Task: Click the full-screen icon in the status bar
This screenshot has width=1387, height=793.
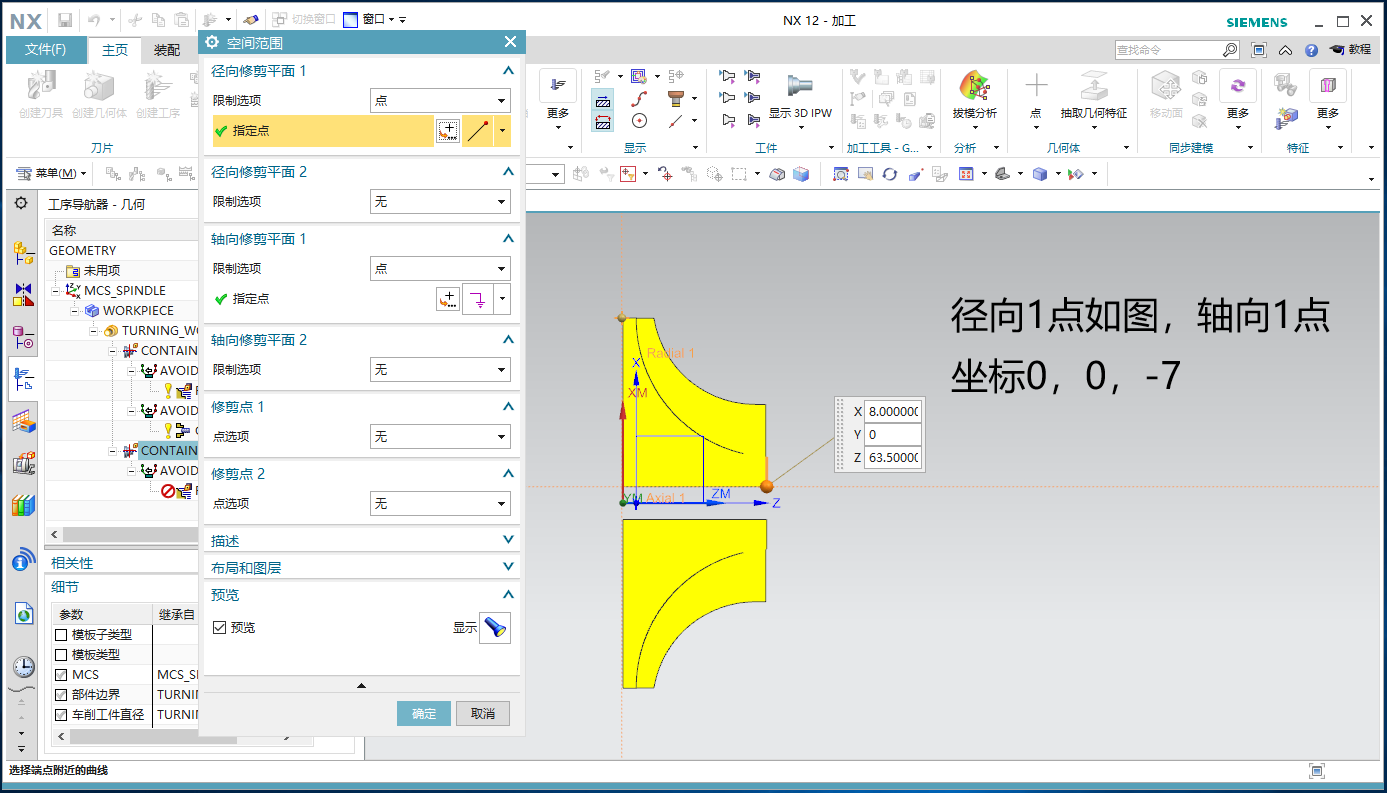Action: [1317, 771]
